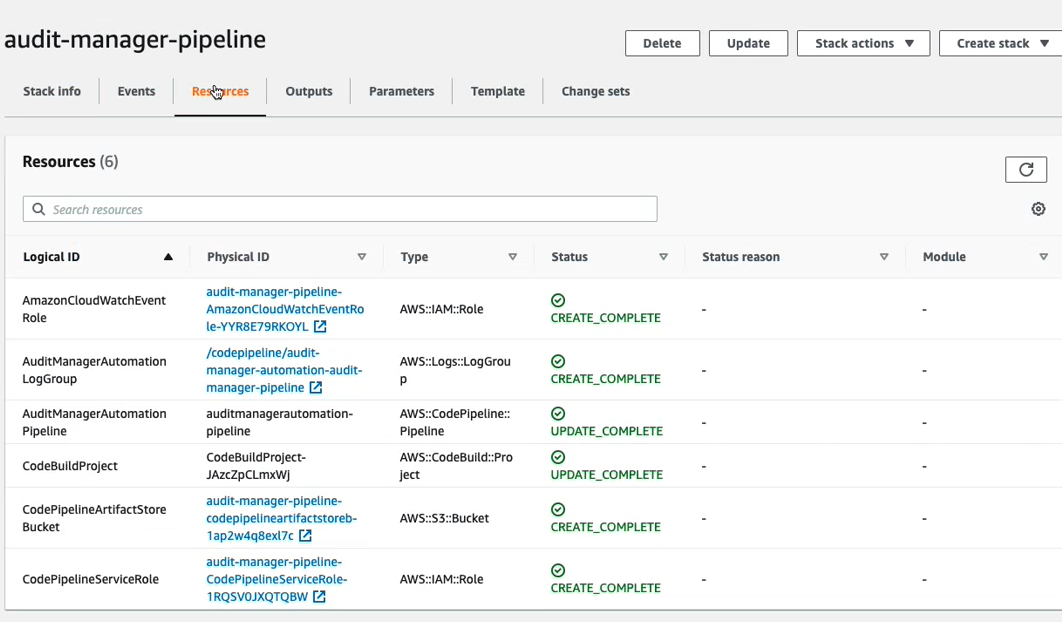
Task: Open audit-manager-pipeline-AmazonCloudWatchEventRole physical ID link
Action: coord(285,309)
